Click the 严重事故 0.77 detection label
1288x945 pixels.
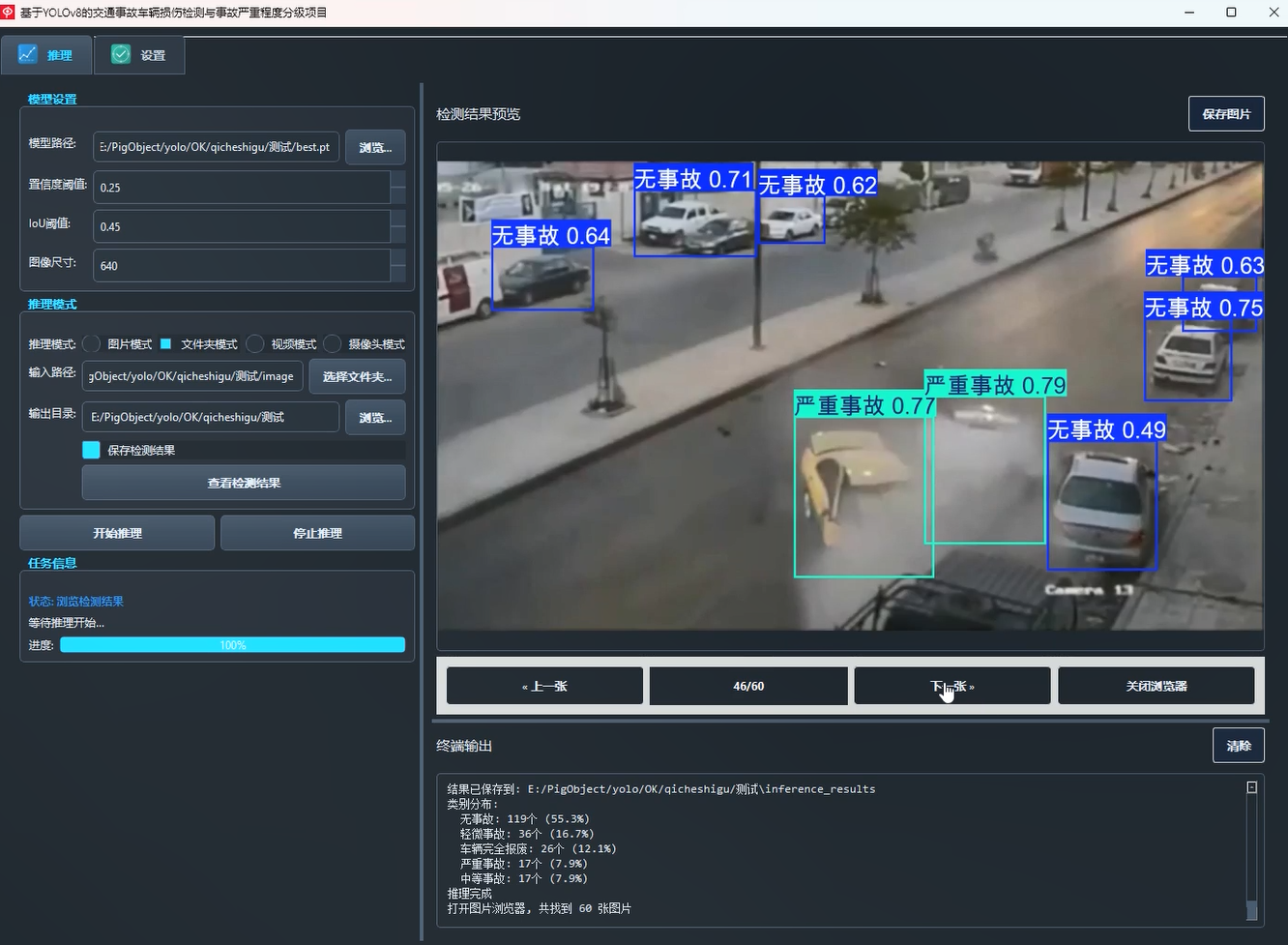(864, 405)
